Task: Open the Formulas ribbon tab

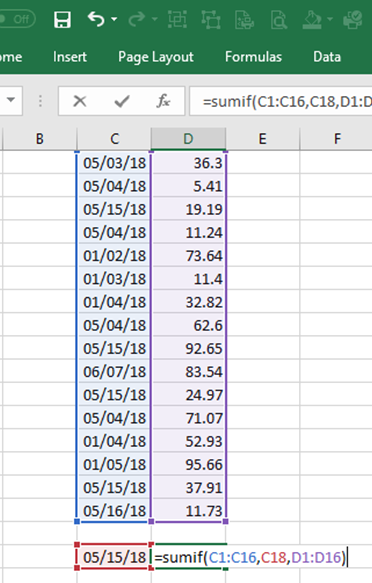Action: click(253, 57)
